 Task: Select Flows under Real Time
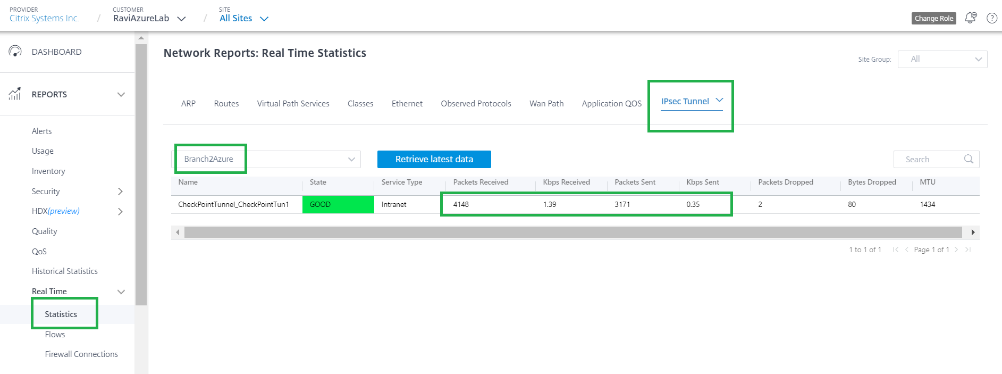(55, 334)
